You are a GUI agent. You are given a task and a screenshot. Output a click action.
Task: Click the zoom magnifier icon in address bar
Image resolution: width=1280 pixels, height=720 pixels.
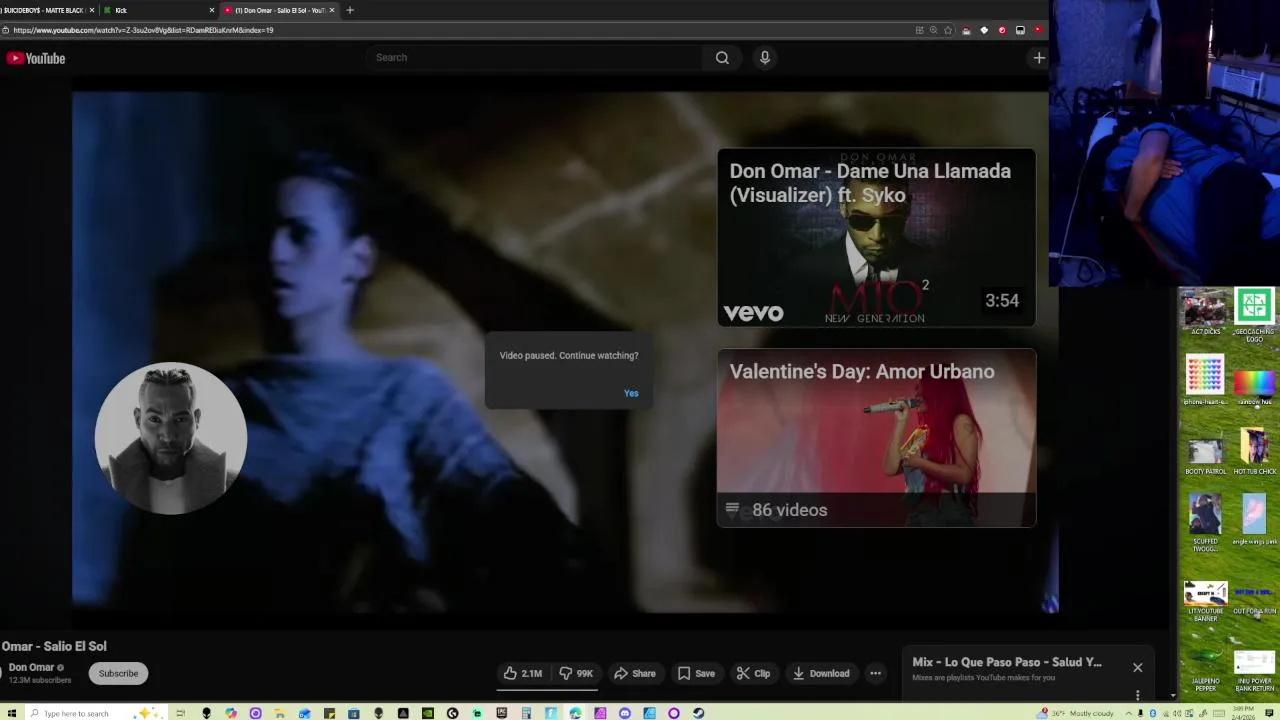[934, 30]
